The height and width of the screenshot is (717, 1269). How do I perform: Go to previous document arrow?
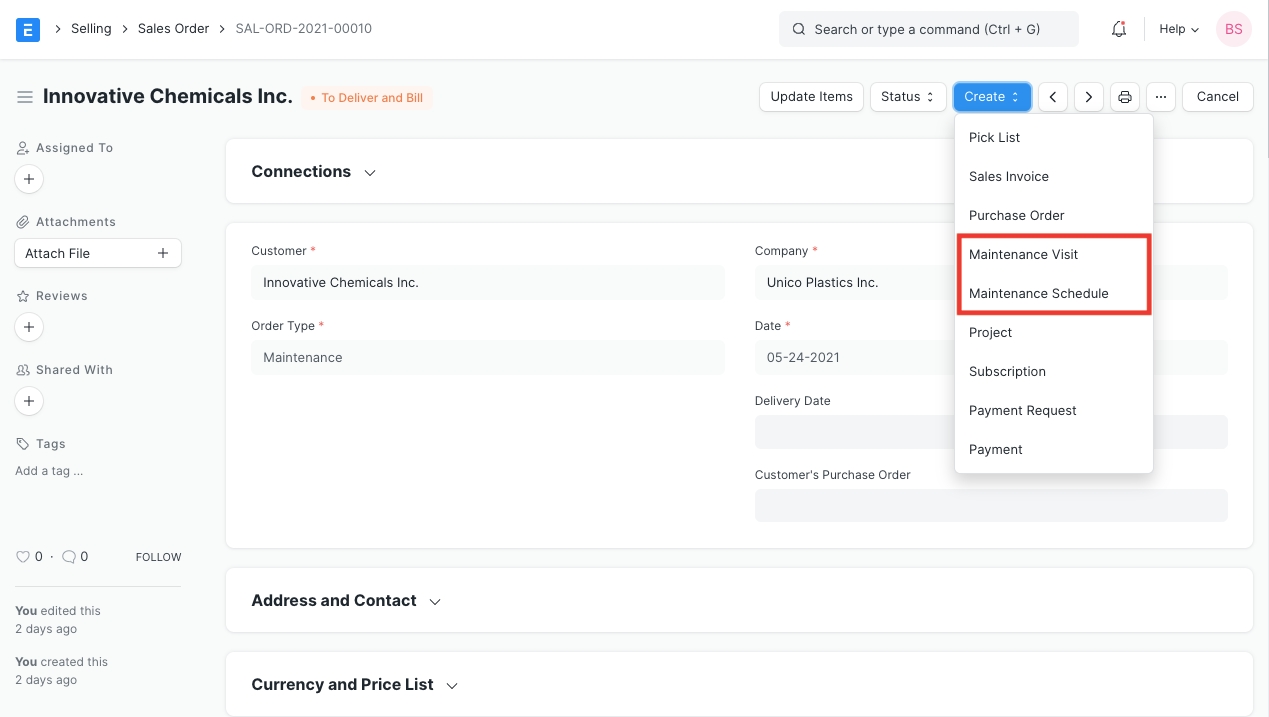[x=1052, y=97]
